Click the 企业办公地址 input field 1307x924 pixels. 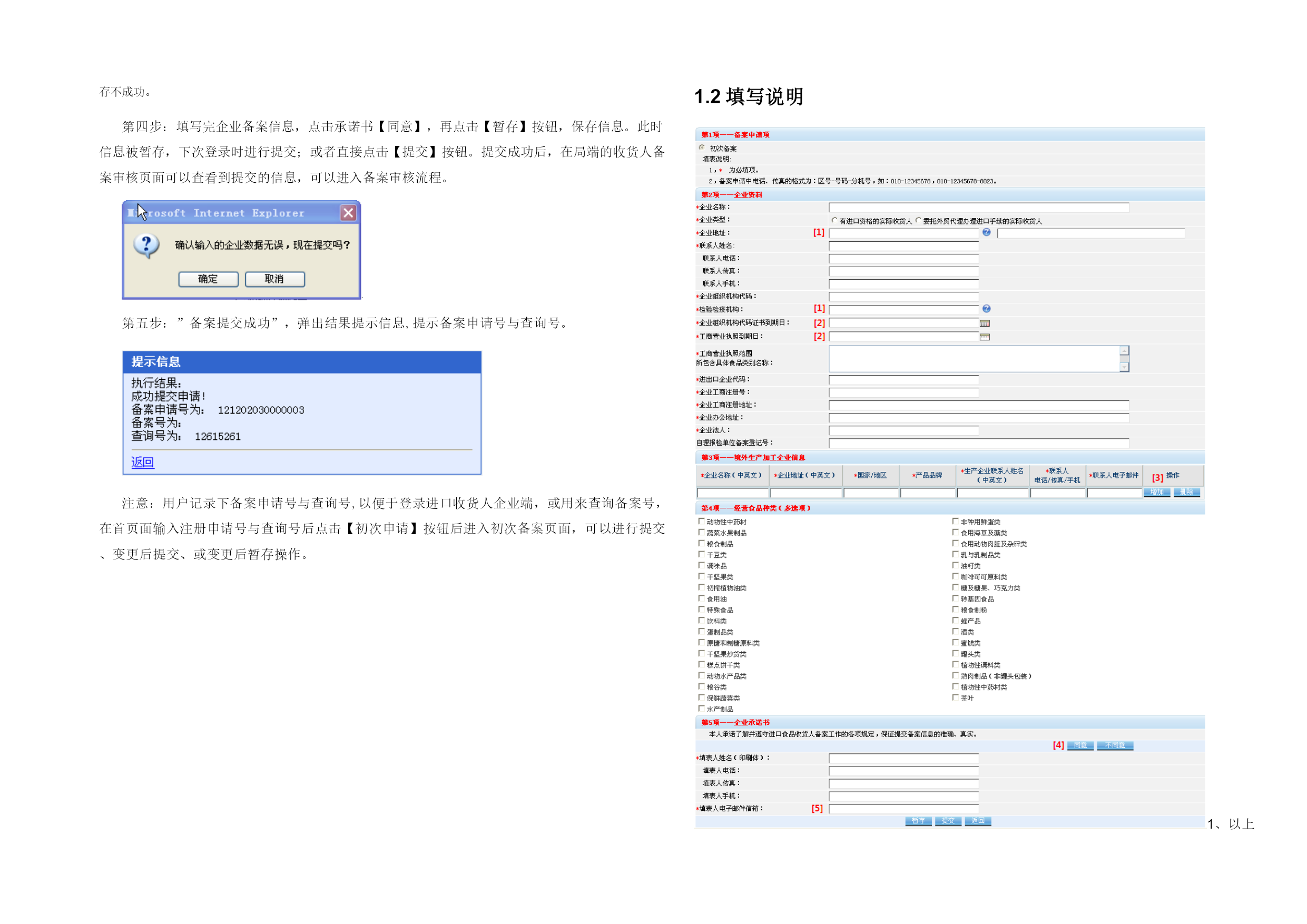point(979,418)
